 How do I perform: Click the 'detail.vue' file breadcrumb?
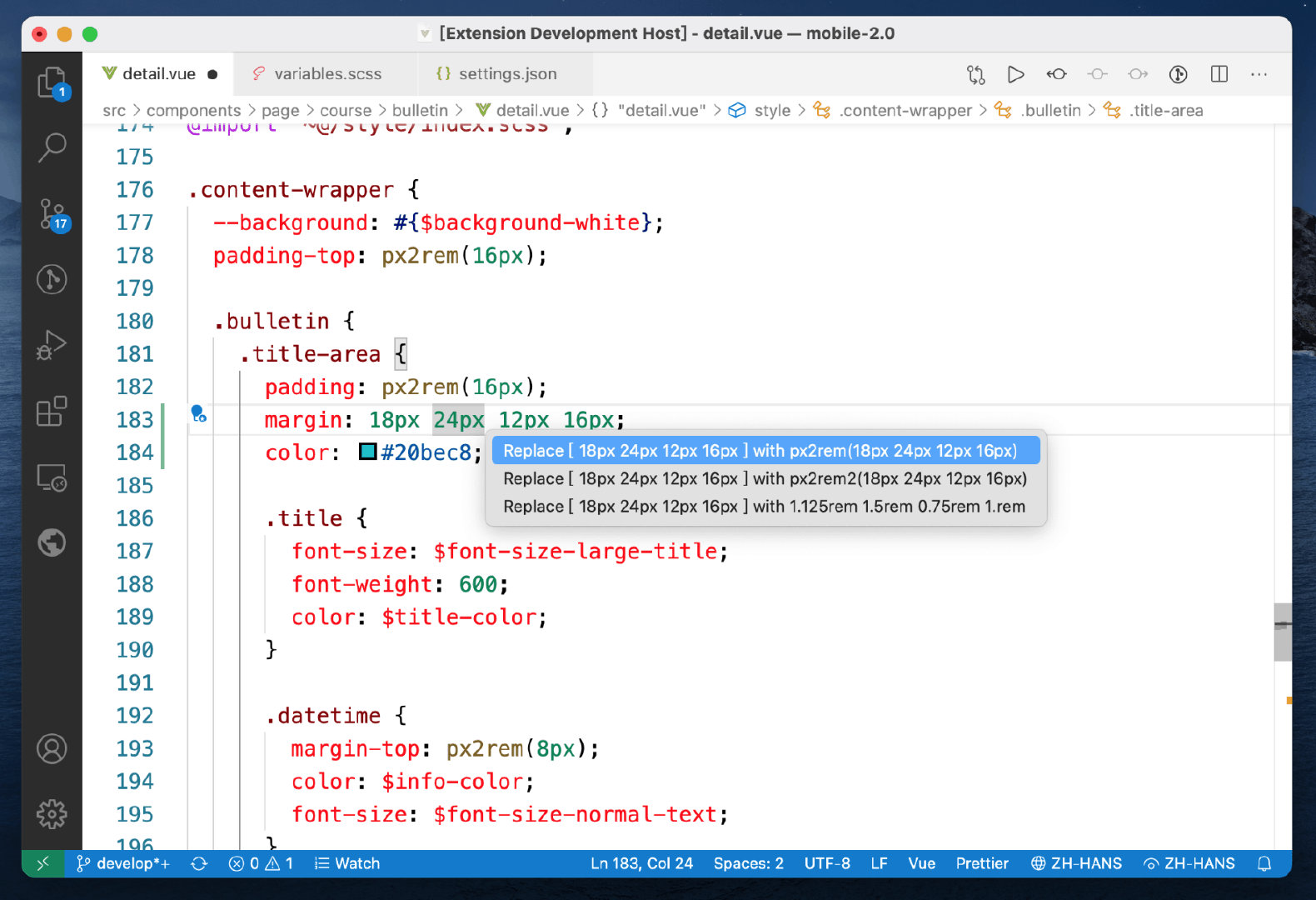point(522,110)
